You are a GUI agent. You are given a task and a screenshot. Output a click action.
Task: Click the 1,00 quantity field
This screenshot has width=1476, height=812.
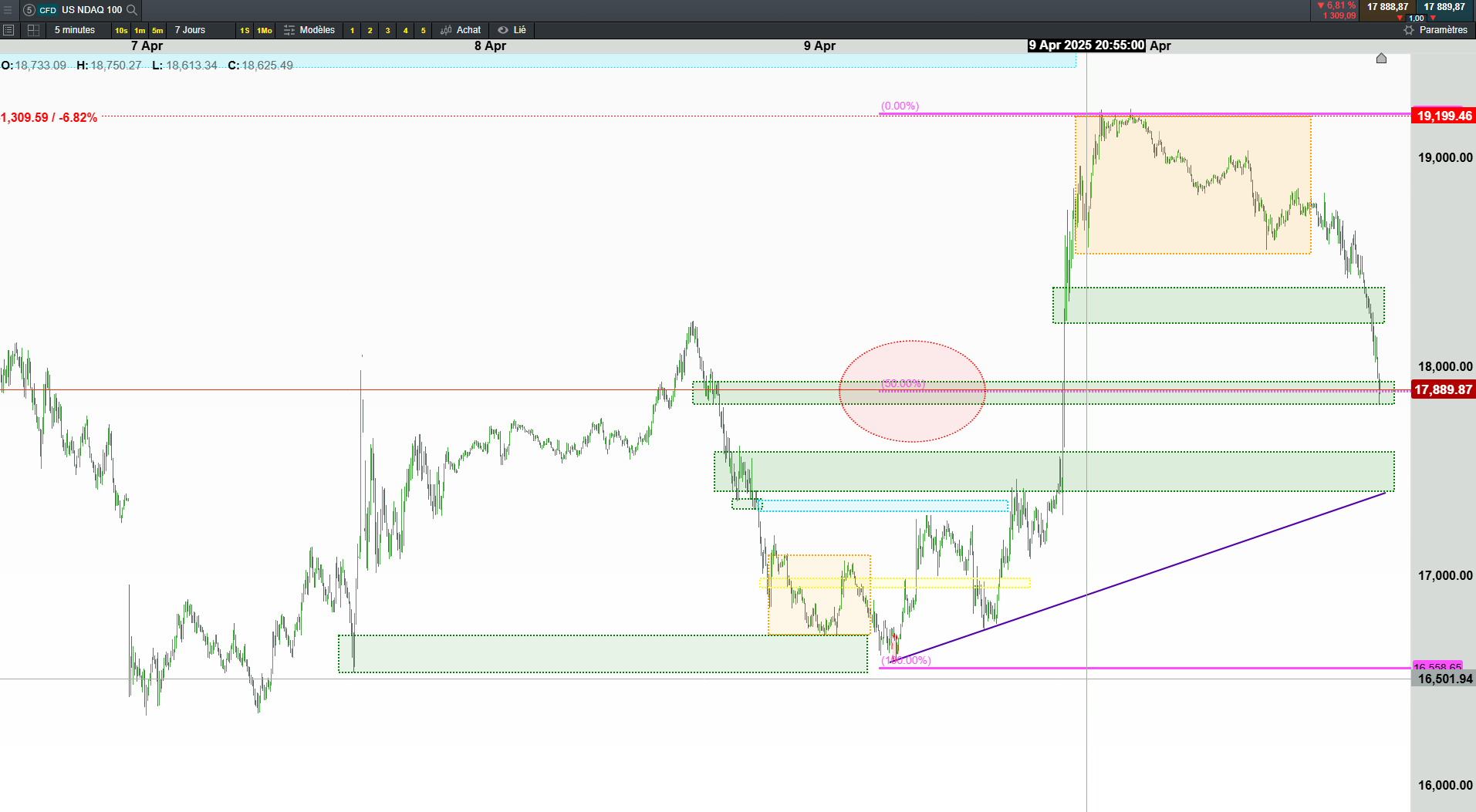1417,18
